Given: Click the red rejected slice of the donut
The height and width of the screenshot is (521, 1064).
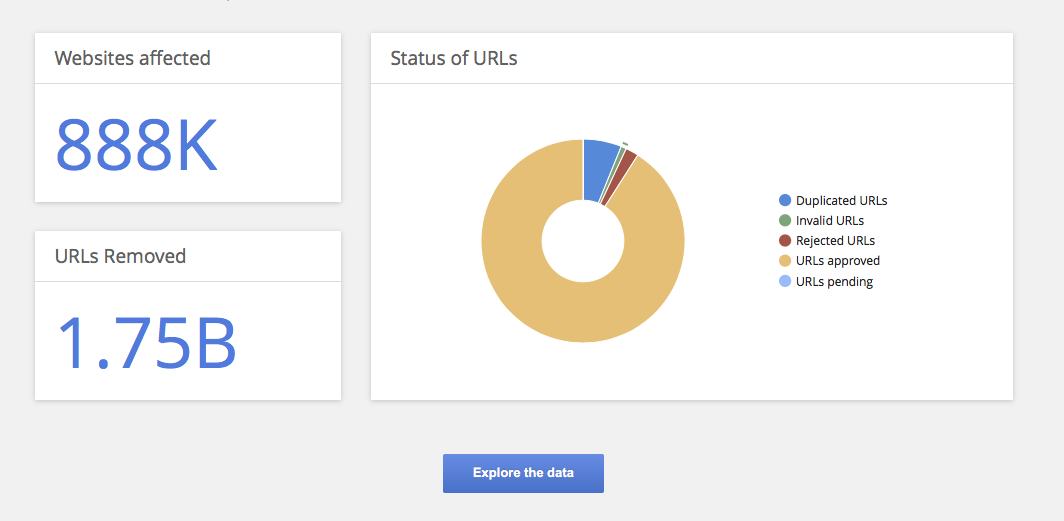Looking at the screenshot, I should pos(626,159).
